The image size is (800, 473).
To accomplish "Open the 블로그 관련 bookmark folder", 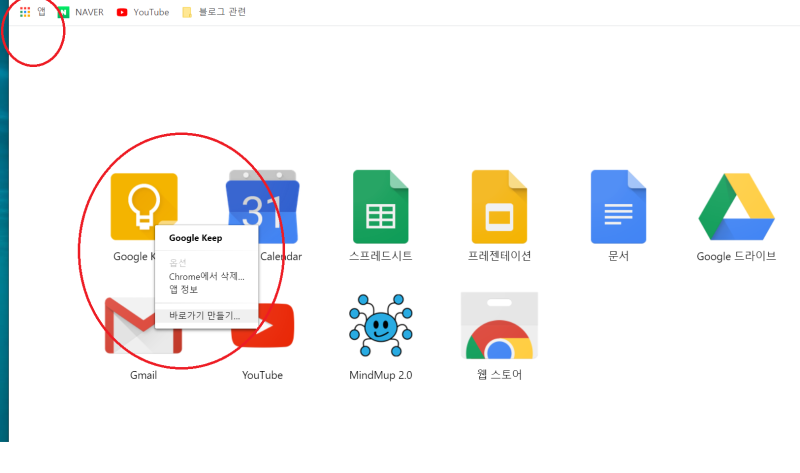I will [x=214, y=12].
